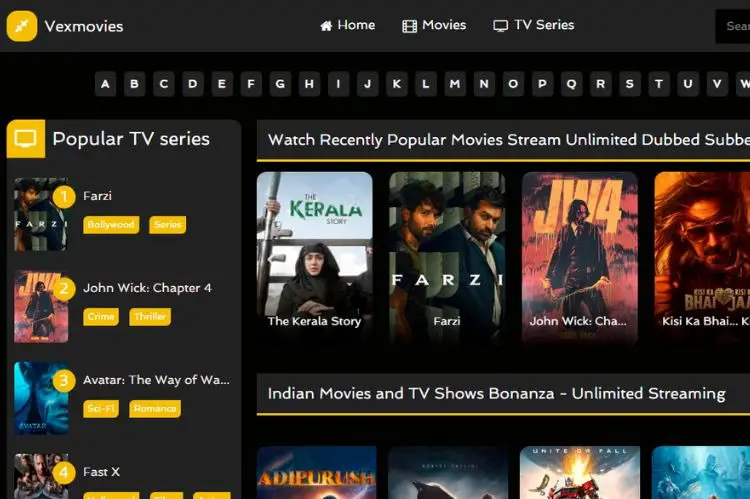This screenshot has width=750, height=499.
Task: Click the Vexmovies yellow logo icon
Action: (x=22, y=26)
